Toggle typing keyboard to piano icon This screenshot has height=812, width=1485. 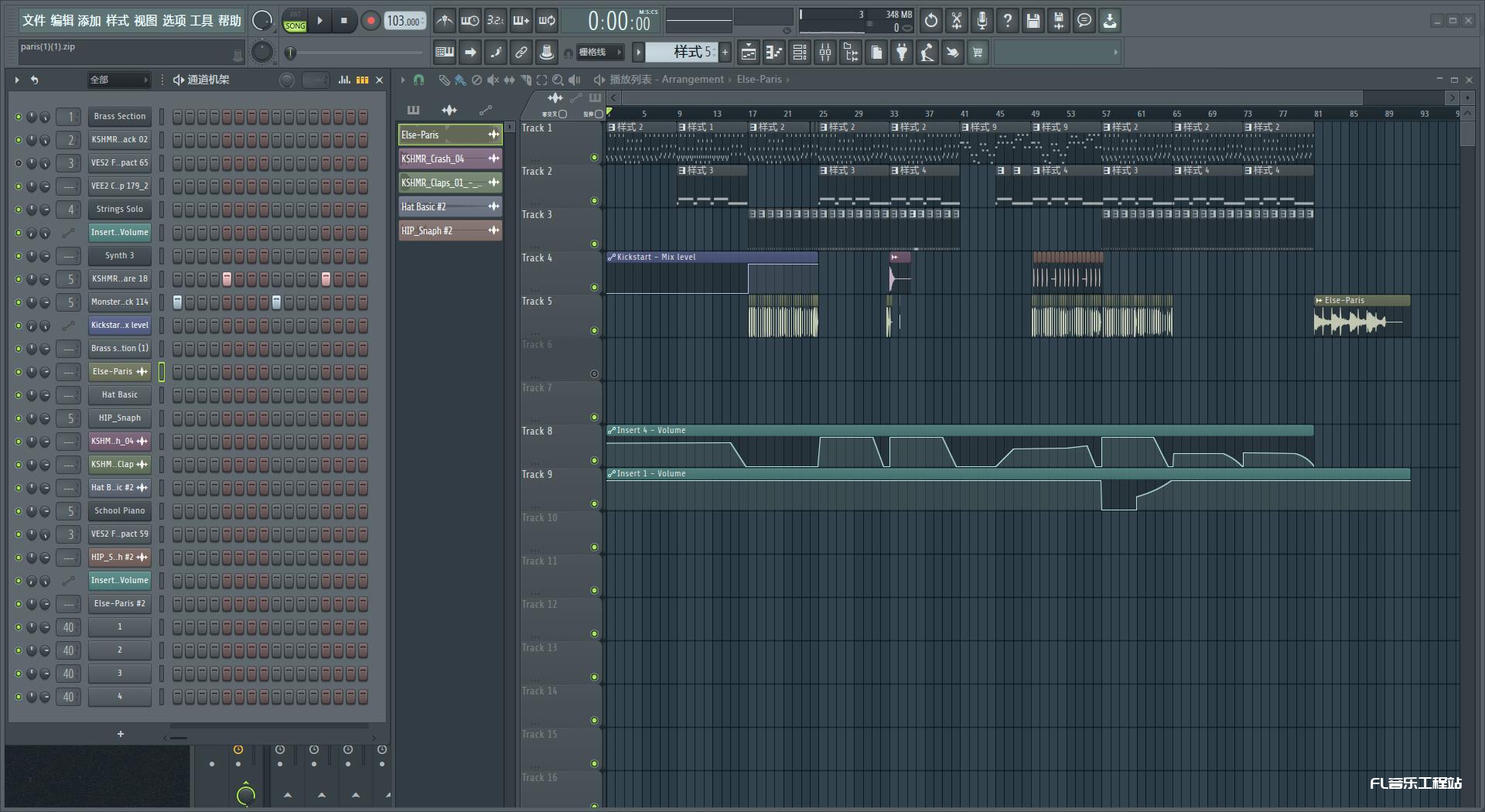445,53
